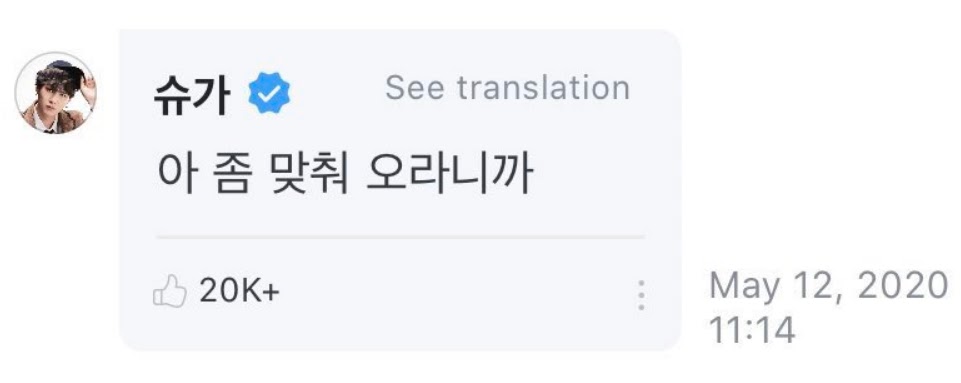Select the 20K+ like count

239,292
